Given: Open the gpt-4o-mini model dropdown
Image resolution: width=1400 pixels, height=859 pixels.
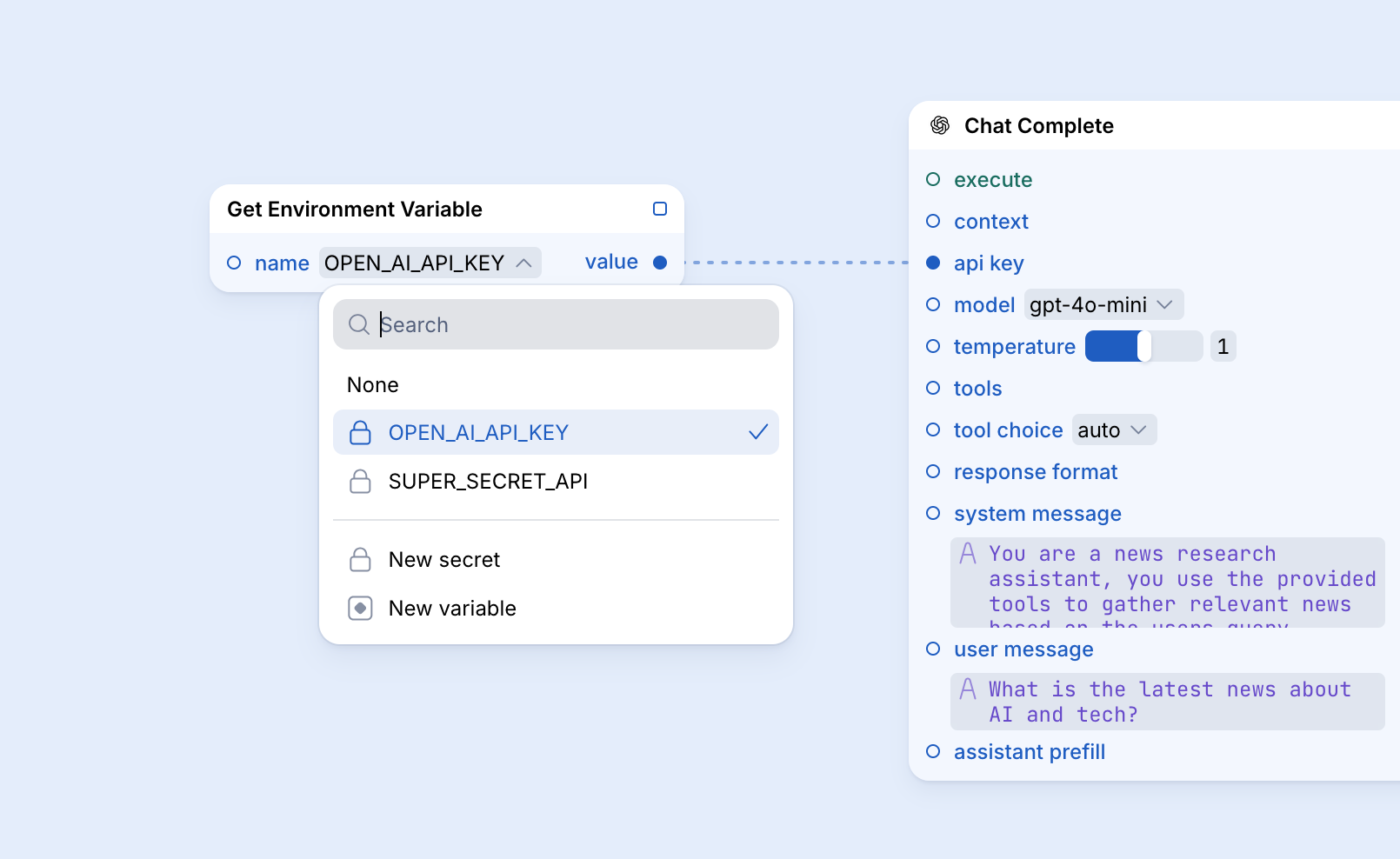Looking at the screenshot, I should [x=1103, y=304].
